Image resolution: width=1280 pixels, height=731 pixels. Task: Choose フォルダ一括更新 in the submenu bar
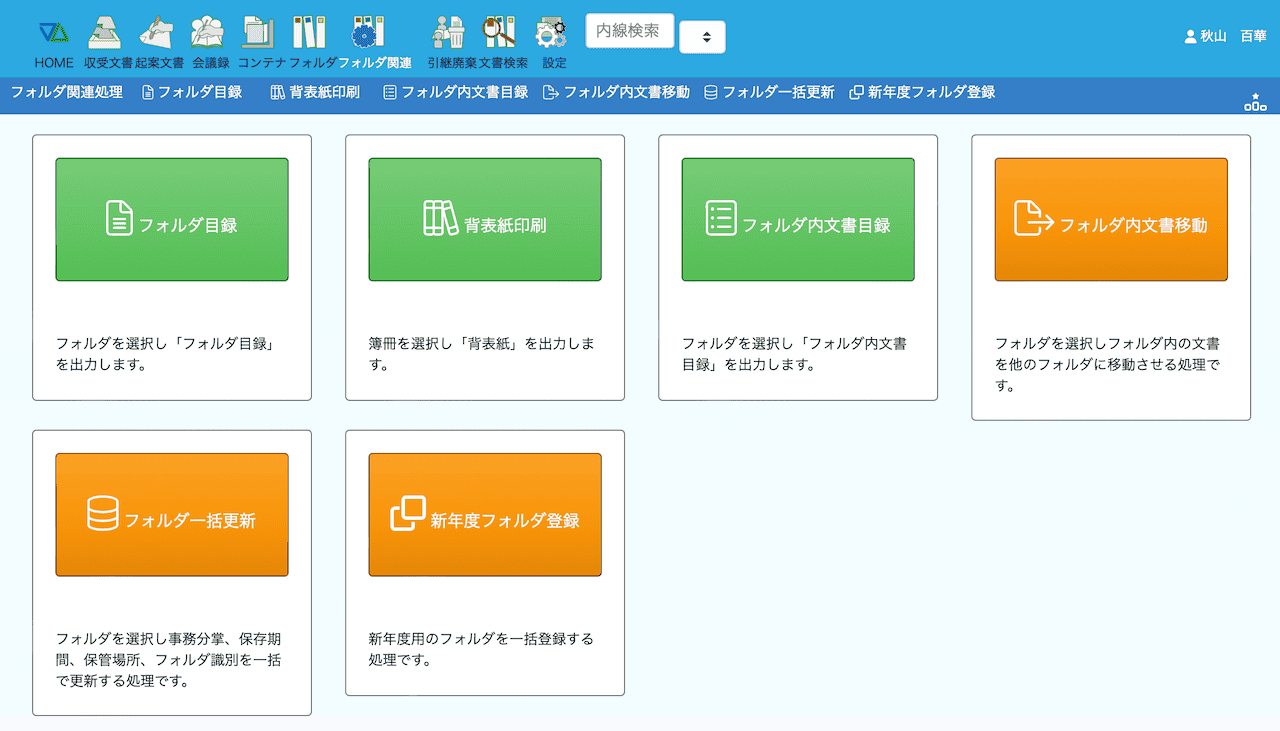coord(769,92)
